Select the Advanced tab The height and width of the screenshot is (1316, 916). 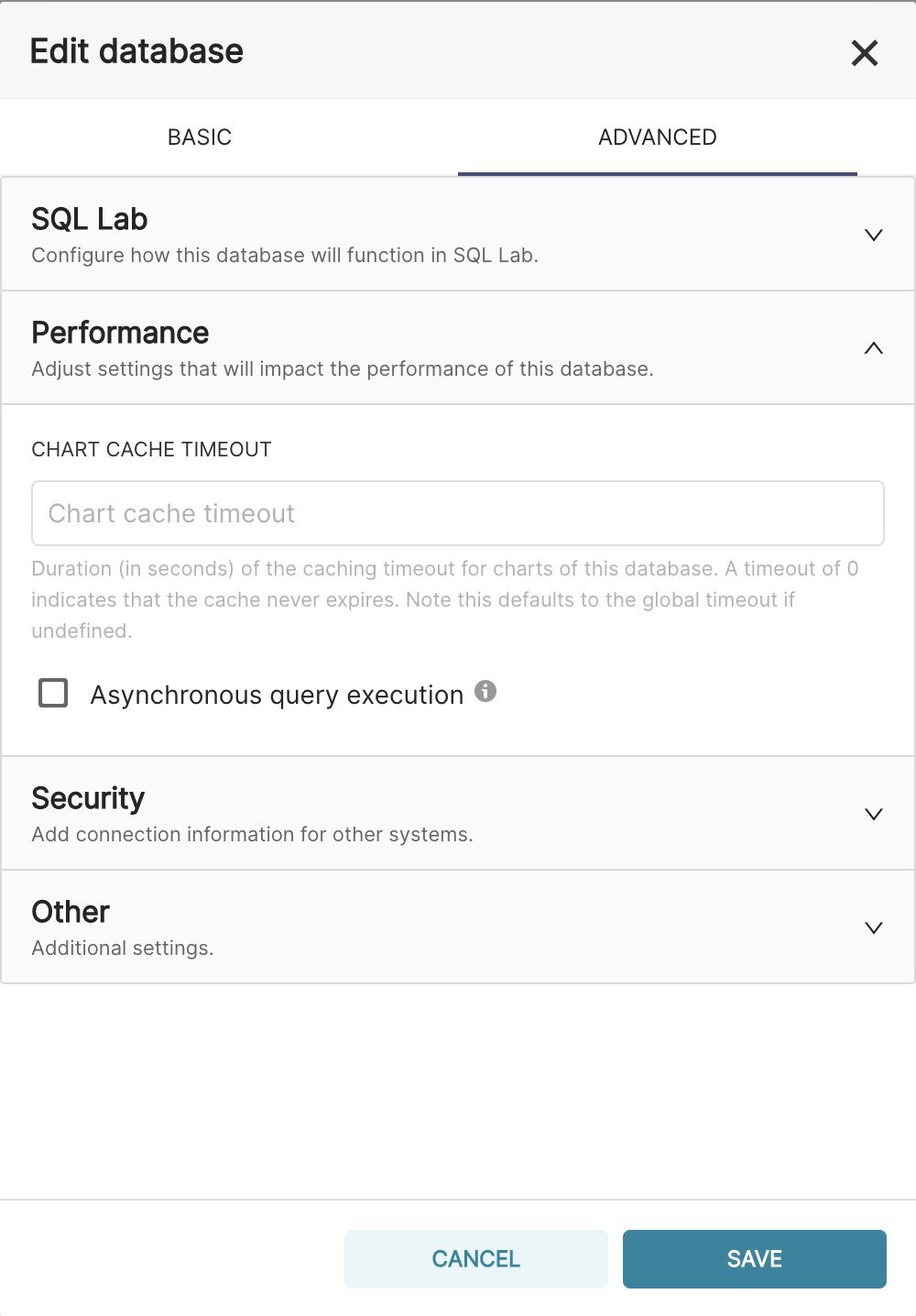point(657,137)
